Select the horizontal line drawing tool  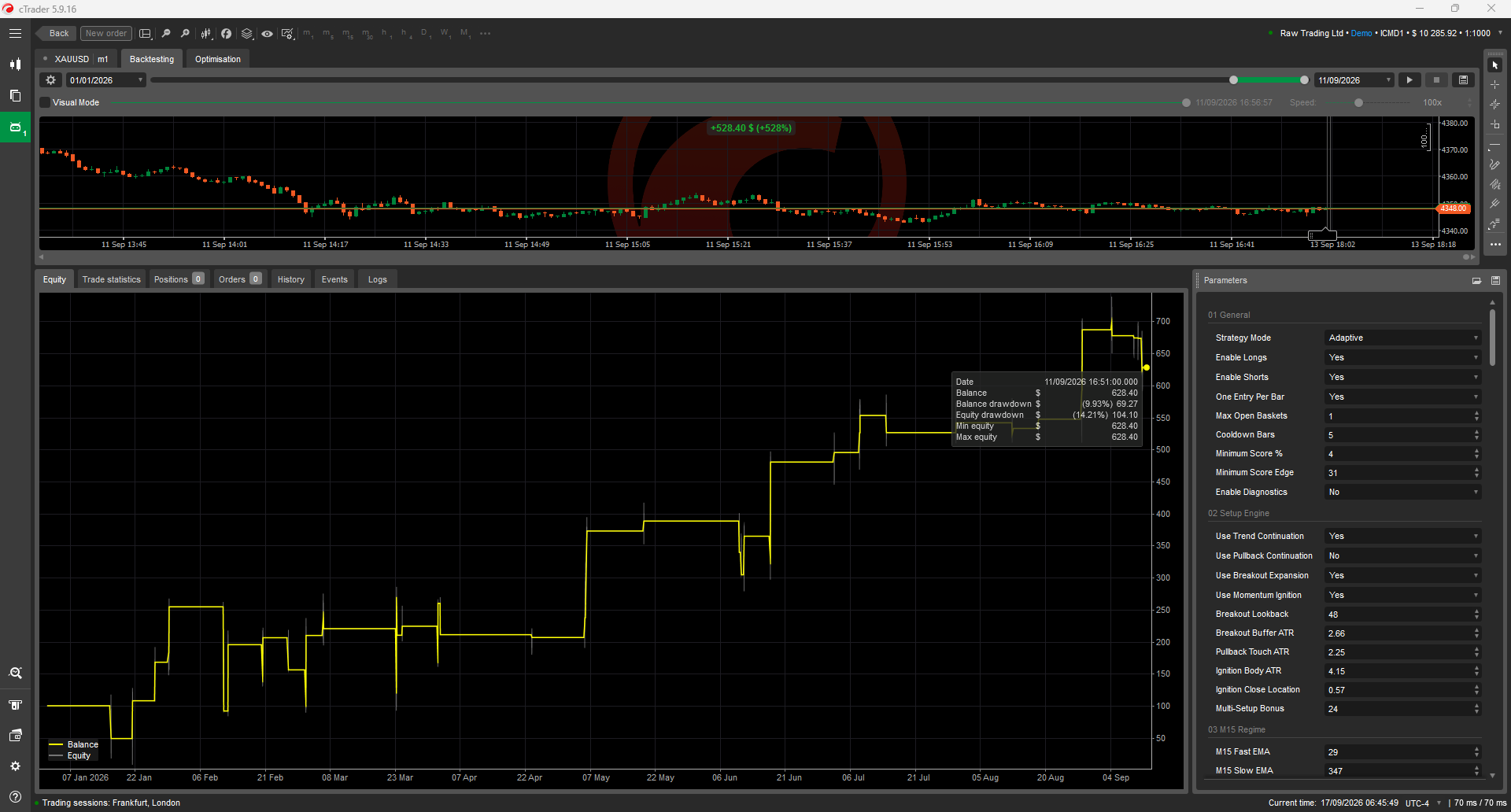tap(1495, 146)
